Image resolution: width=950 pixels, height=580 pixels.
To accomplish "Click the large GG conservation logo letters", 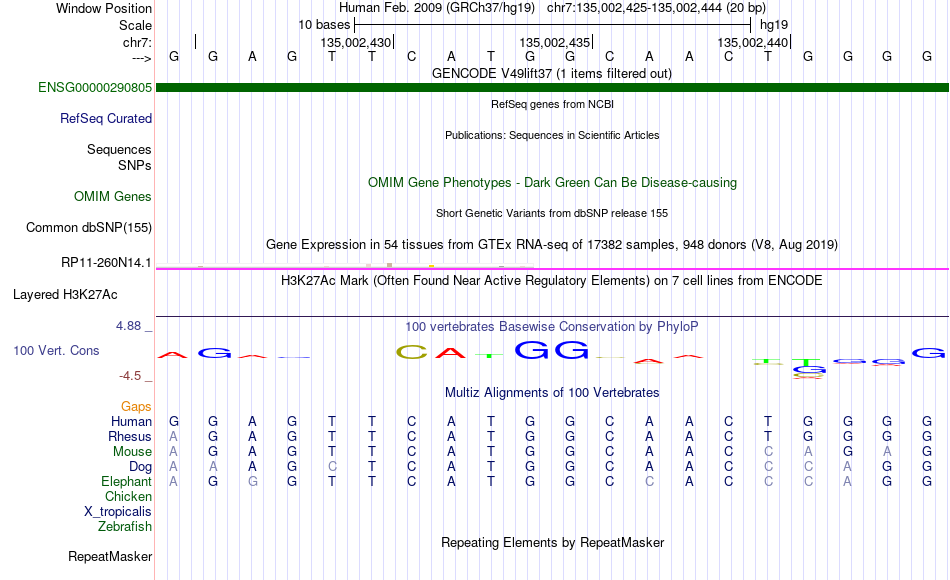I will point(551,350).
